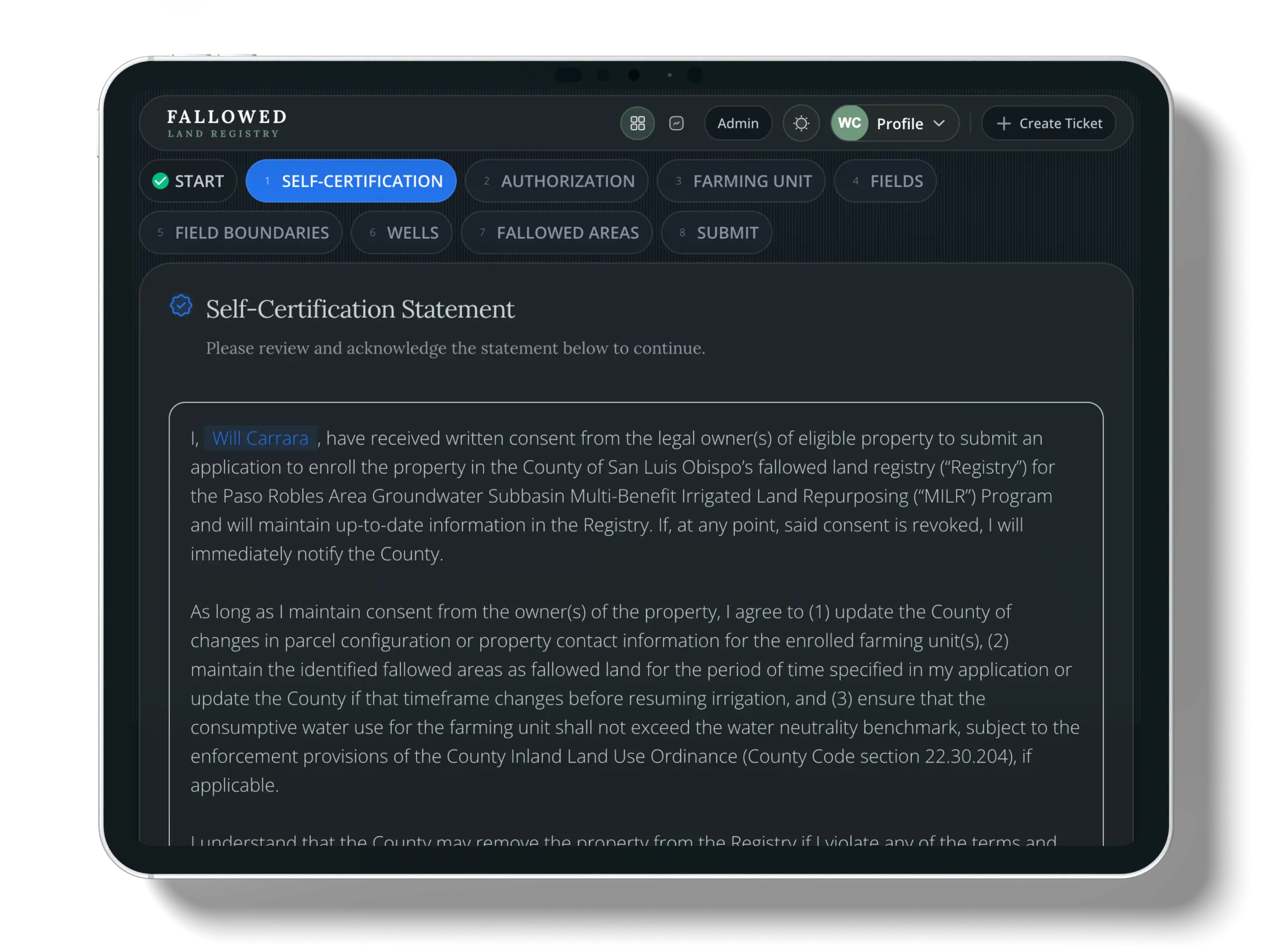Viewport: 1276px width, 952px height.
Task: Click the activity chart icon in the header
Action: coord(677,123)
